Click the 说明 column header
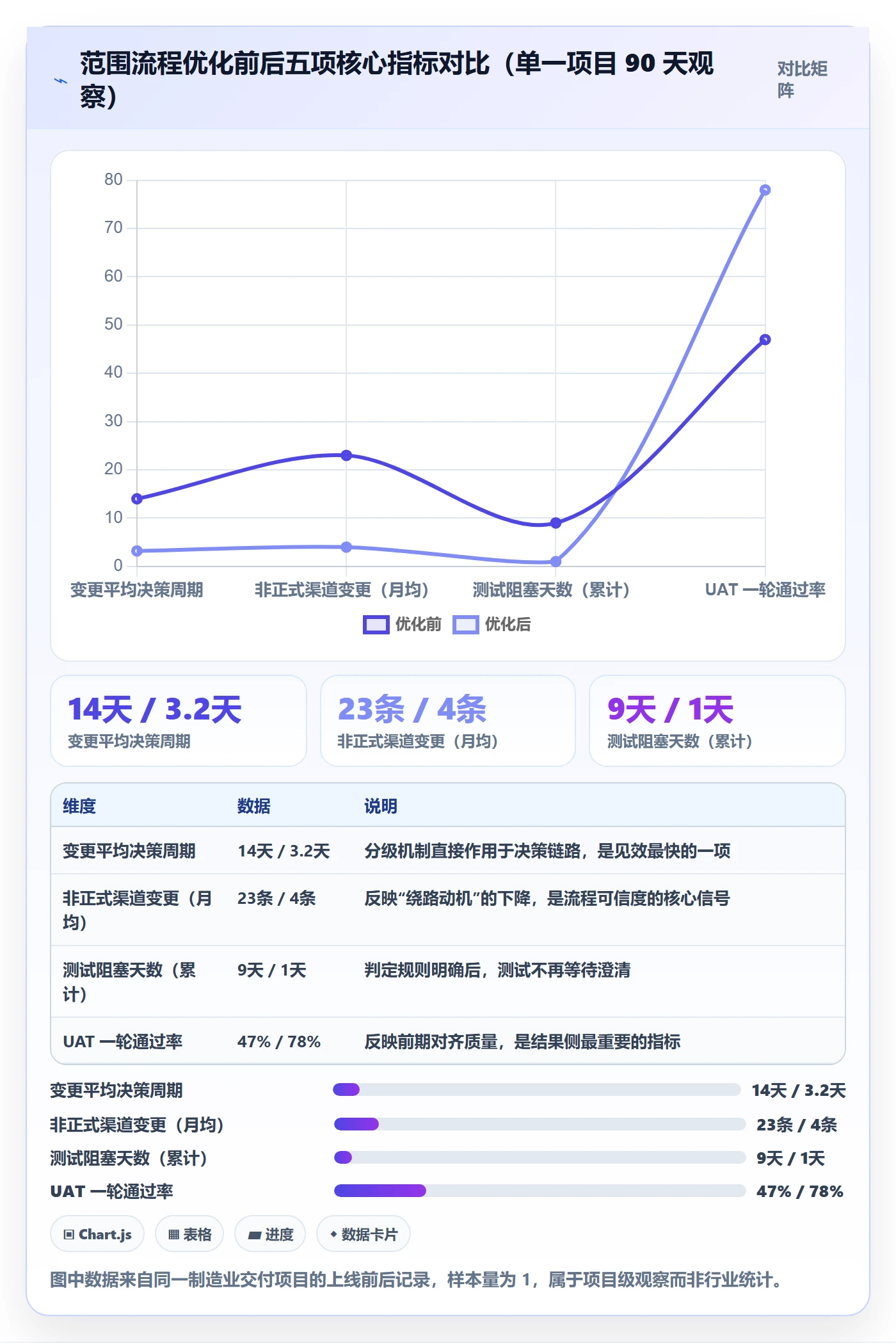The height and width of the screenshot is (1343, 896). (381, 806)
